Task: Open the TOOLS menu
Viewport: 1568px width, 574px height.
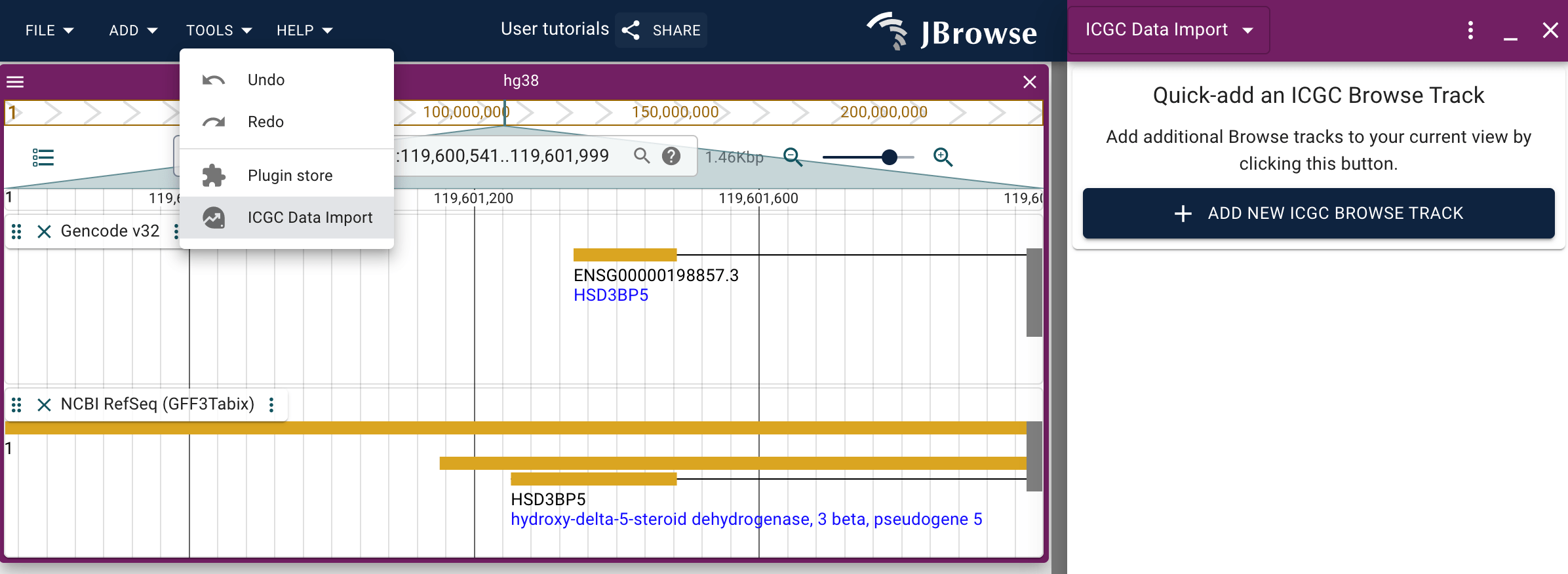Action: click(218, 30)
